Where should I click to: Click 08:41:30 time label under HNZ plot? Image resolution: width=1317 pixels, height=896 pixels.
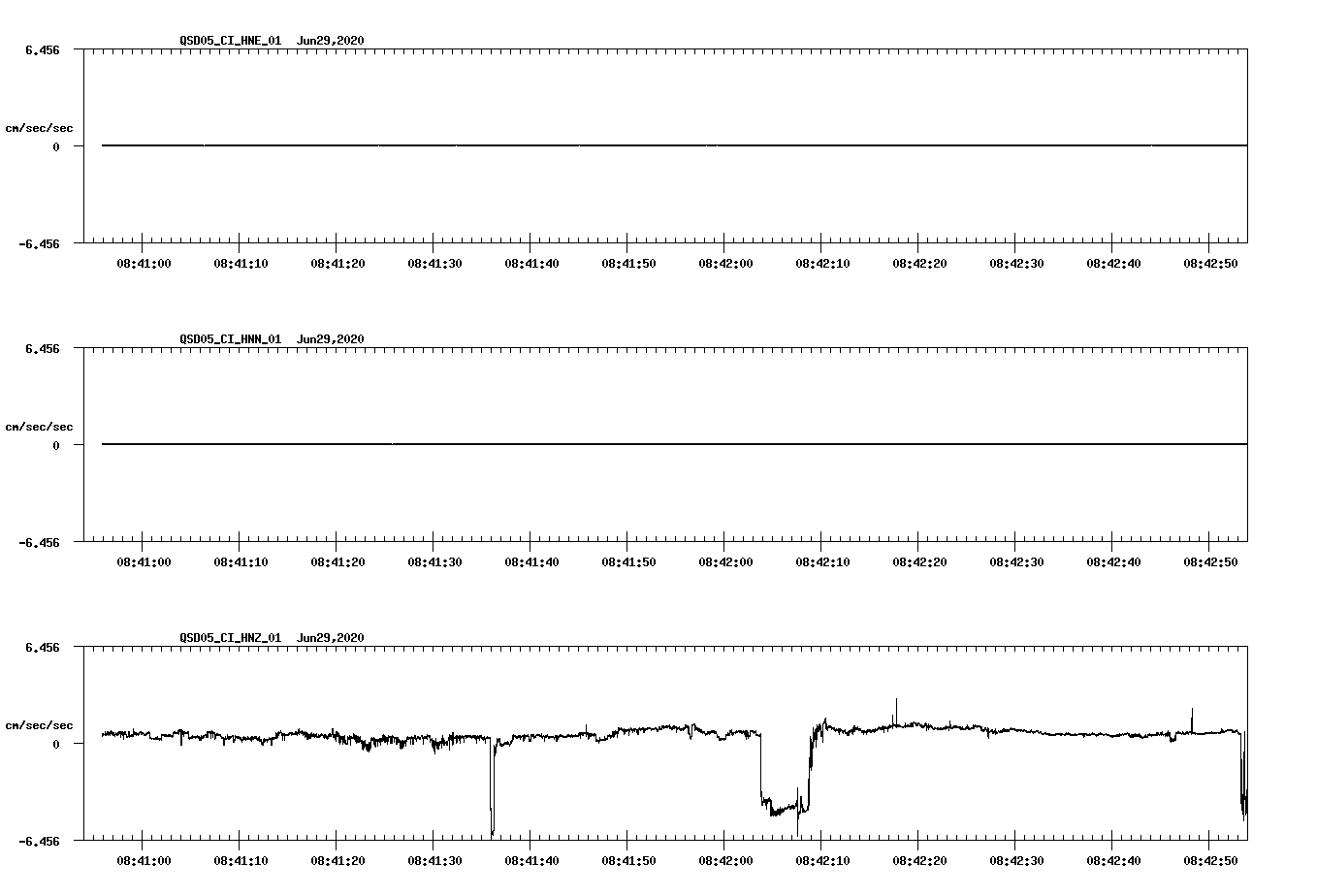pyautogui.click(x=434, y=861)
